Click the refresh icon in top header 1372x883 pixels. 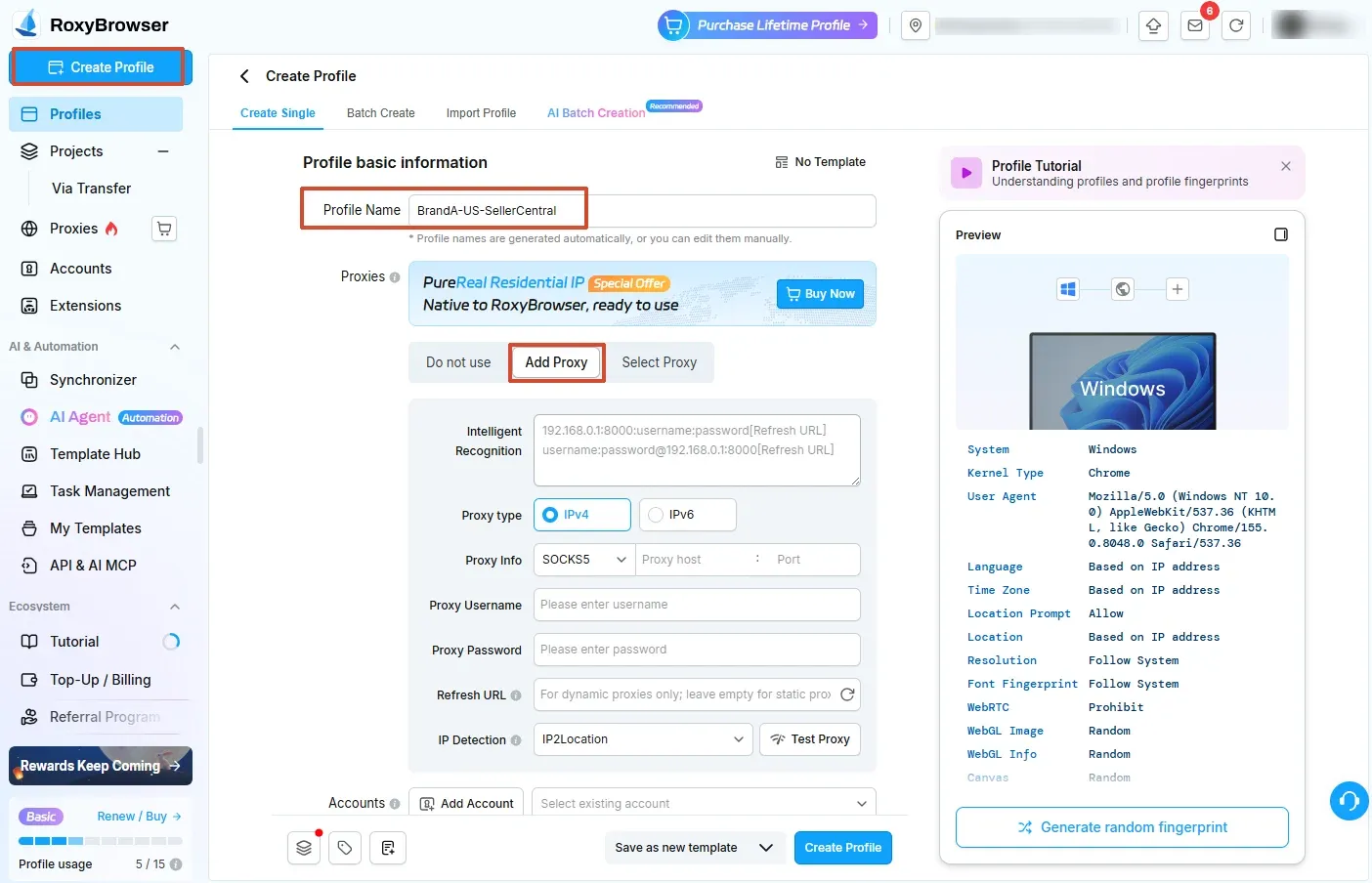click(1236, 25)
